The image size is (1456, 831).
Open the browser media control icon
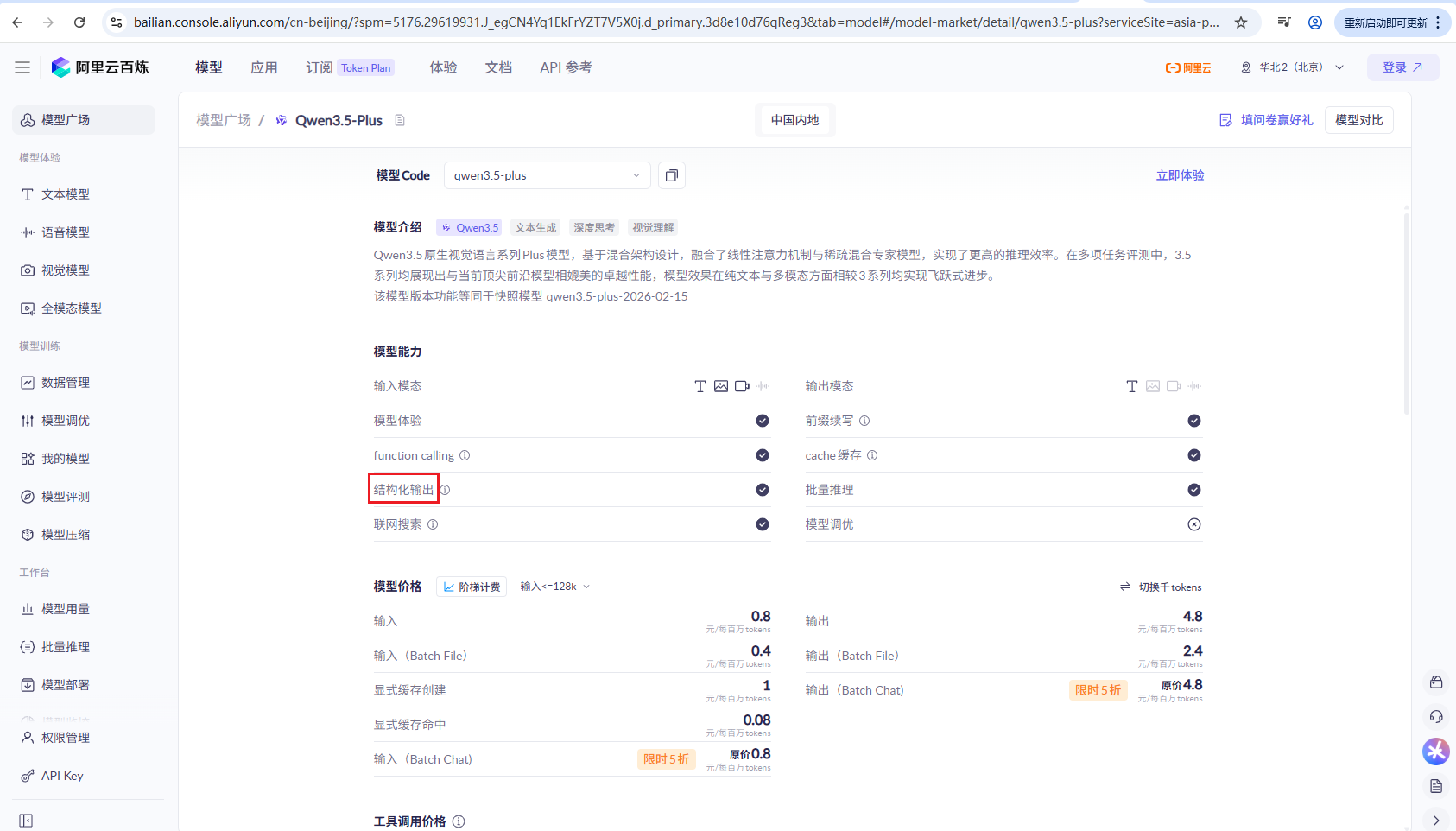pos(1284,22)
